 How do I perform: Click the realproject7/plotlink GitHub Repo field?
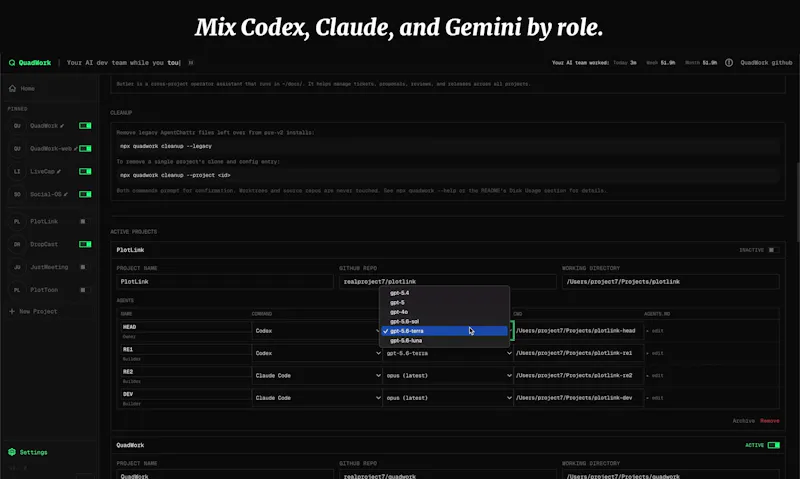tap(447, 282)
